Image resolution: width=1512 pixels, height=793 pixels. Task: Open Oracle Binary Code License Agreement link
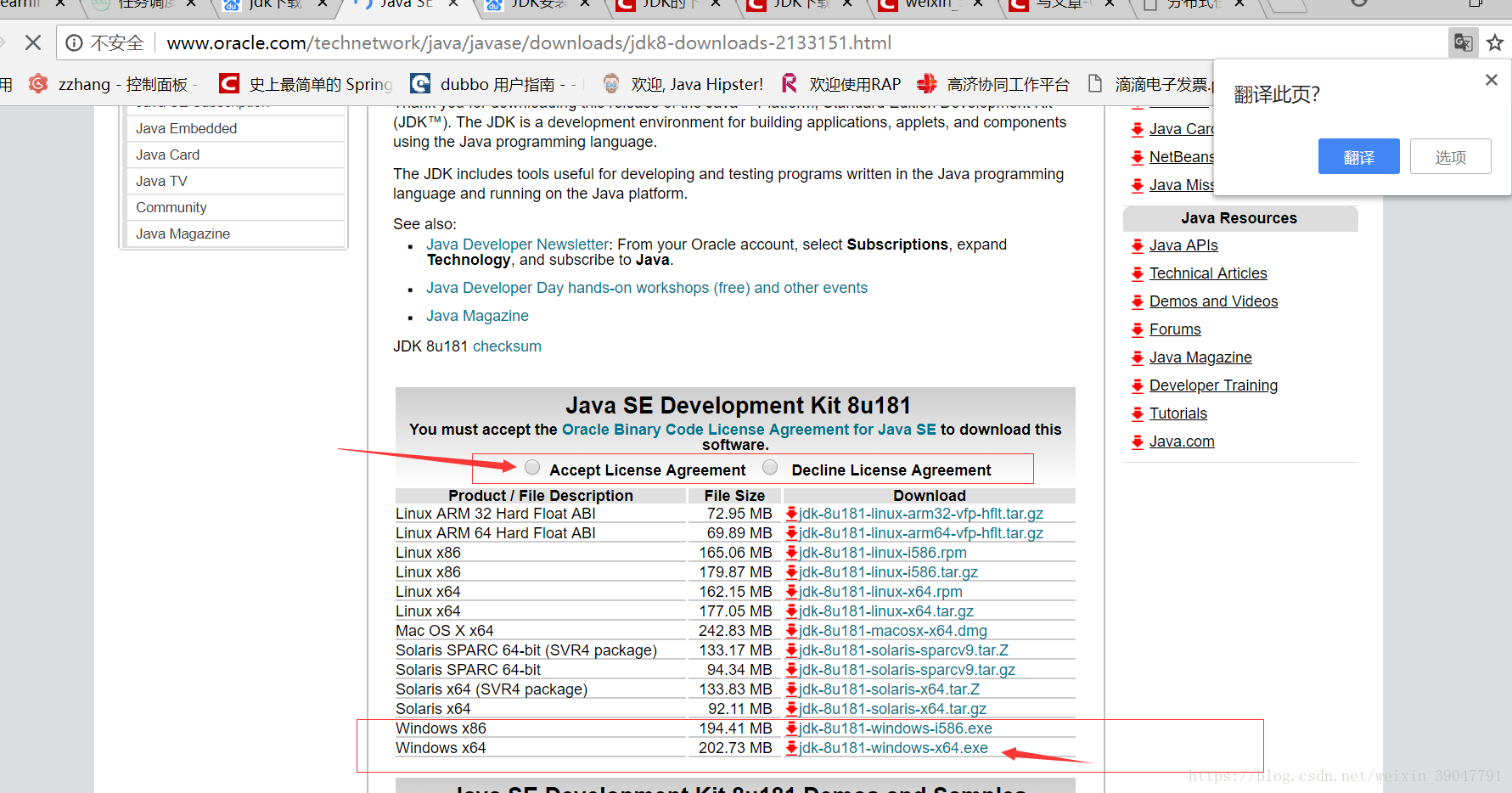[749, 430]
